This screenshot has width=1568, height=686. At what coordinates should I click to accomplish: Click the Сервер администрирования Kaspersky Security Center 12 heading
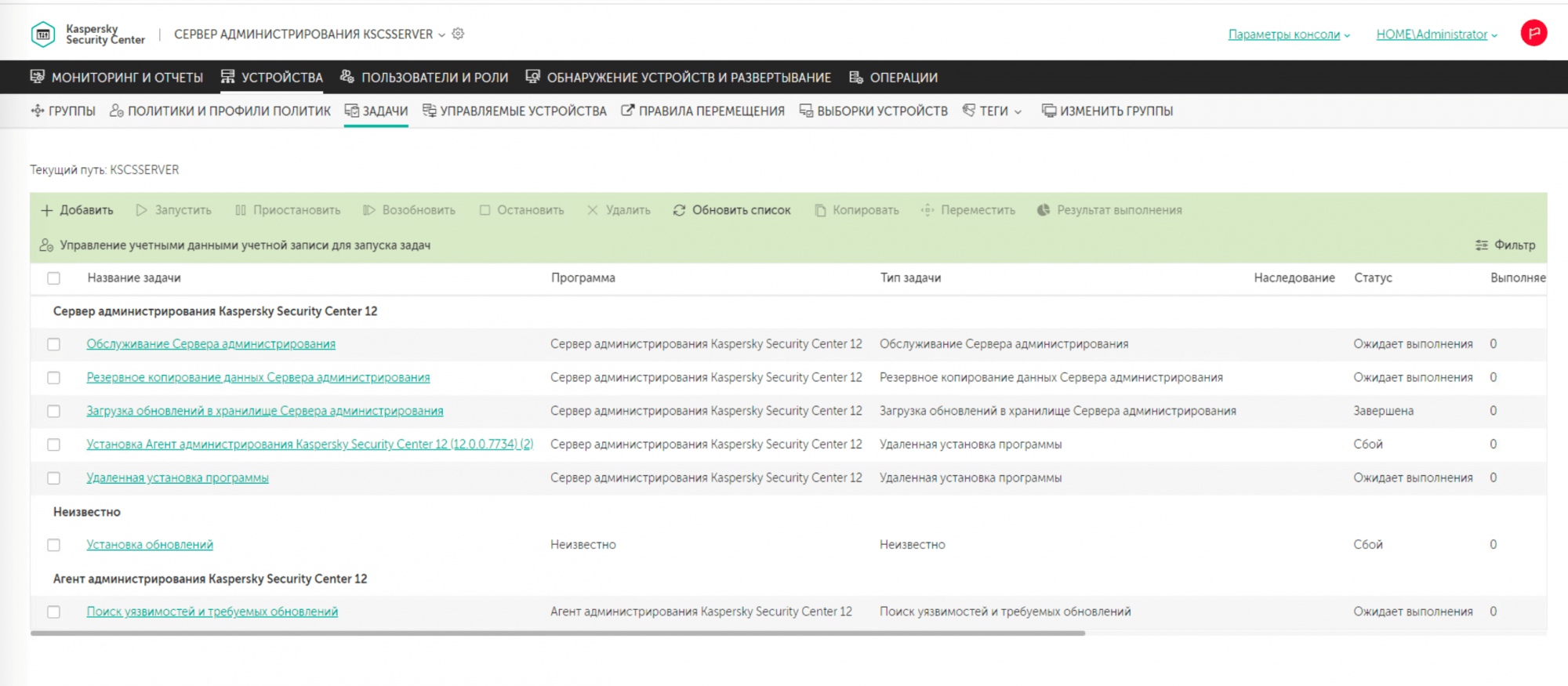click(x=216, y=311)
